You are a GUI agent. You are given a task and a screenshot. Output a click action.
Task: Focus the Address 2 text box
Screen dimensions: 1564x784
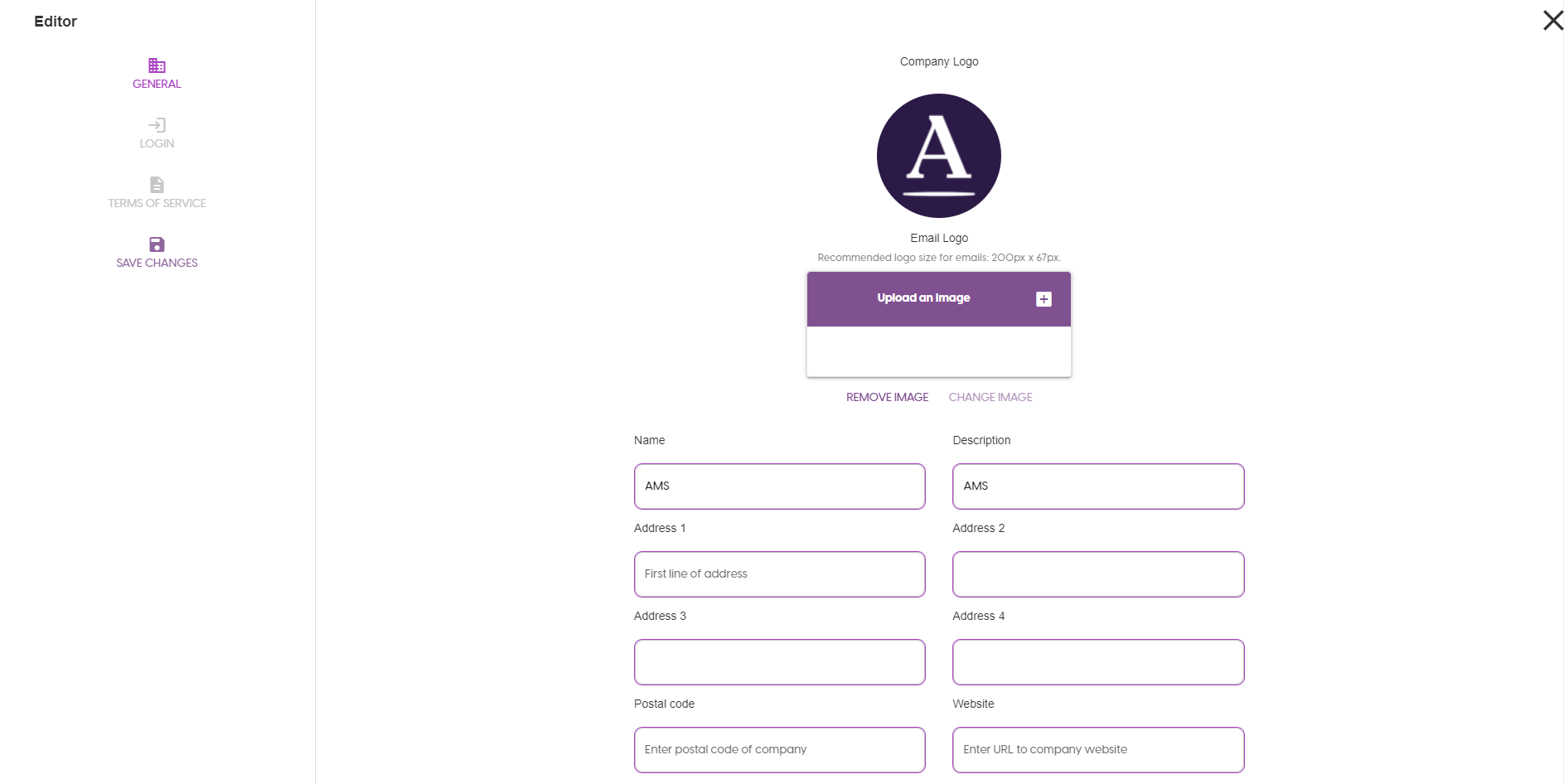click(x=1097, y=574)
